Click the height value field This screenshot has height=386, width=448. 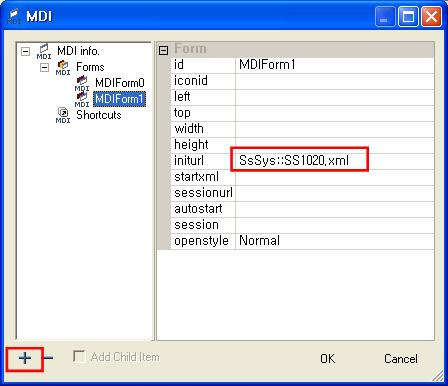(x=335, y=145)
